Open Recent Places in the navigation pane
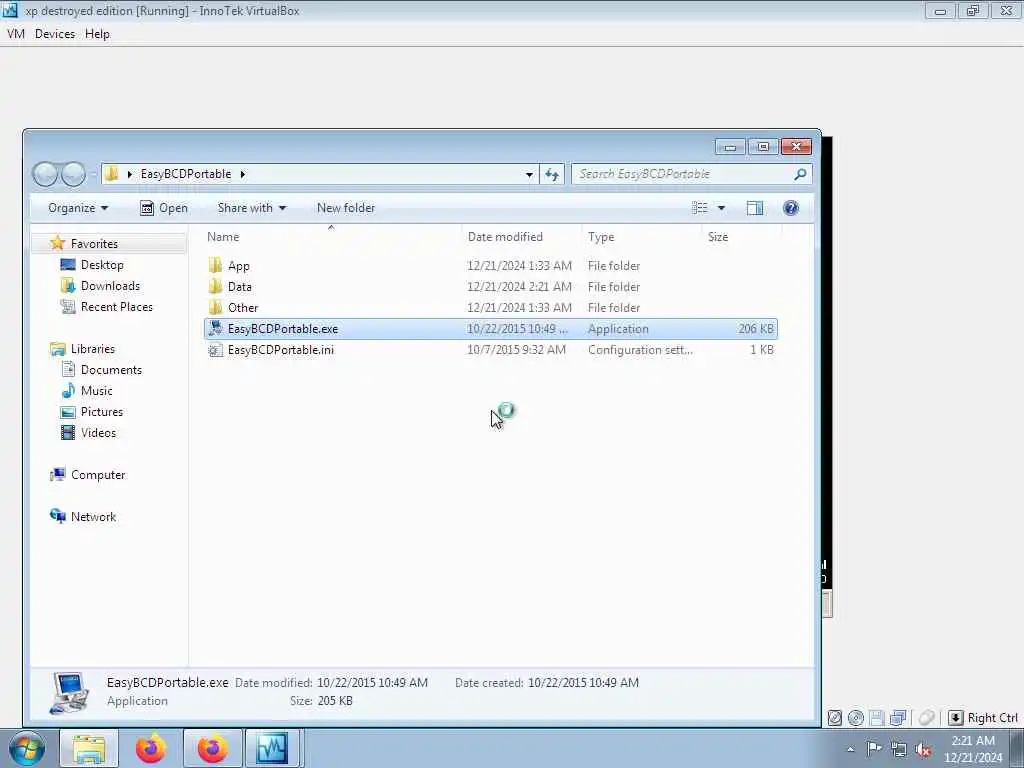 pos(116,307)
